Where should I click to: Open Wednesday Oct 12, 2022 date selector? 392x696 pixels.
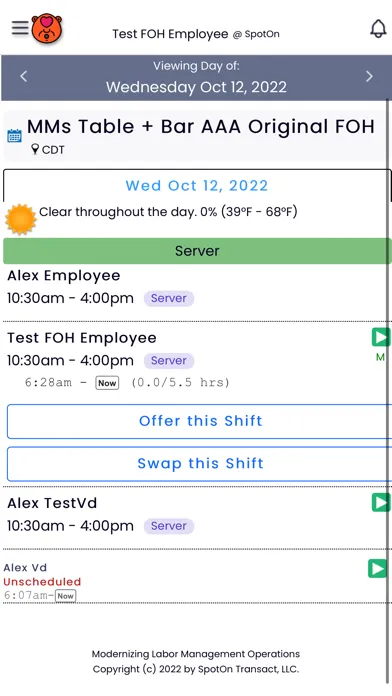tap(196, 87)
